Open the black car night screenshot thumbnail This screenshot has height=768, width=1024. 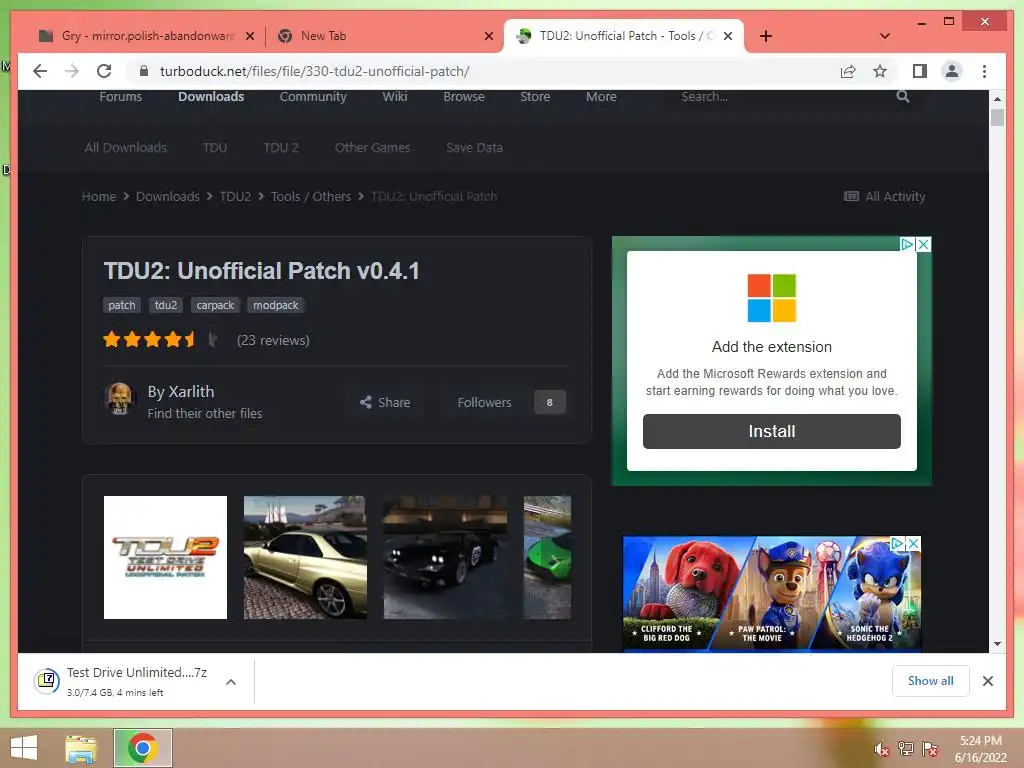445,557
